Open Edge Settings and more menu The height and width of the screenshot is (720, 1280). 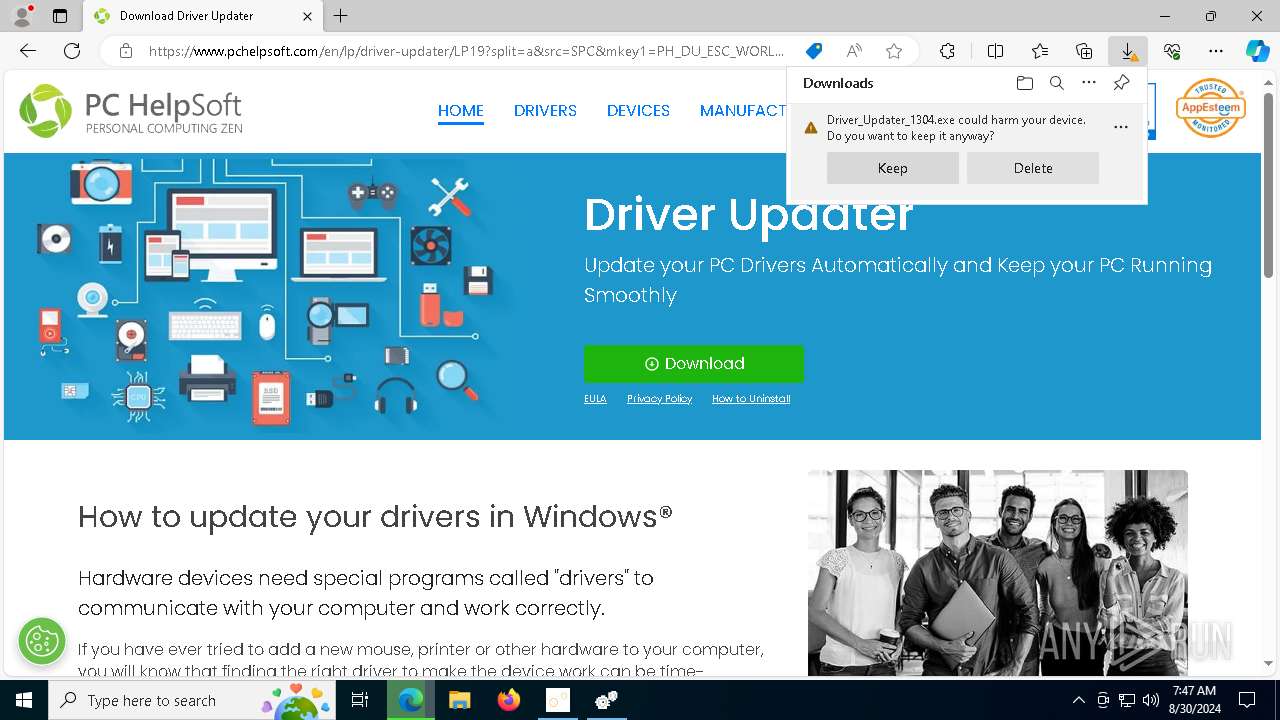point(1216,51)
